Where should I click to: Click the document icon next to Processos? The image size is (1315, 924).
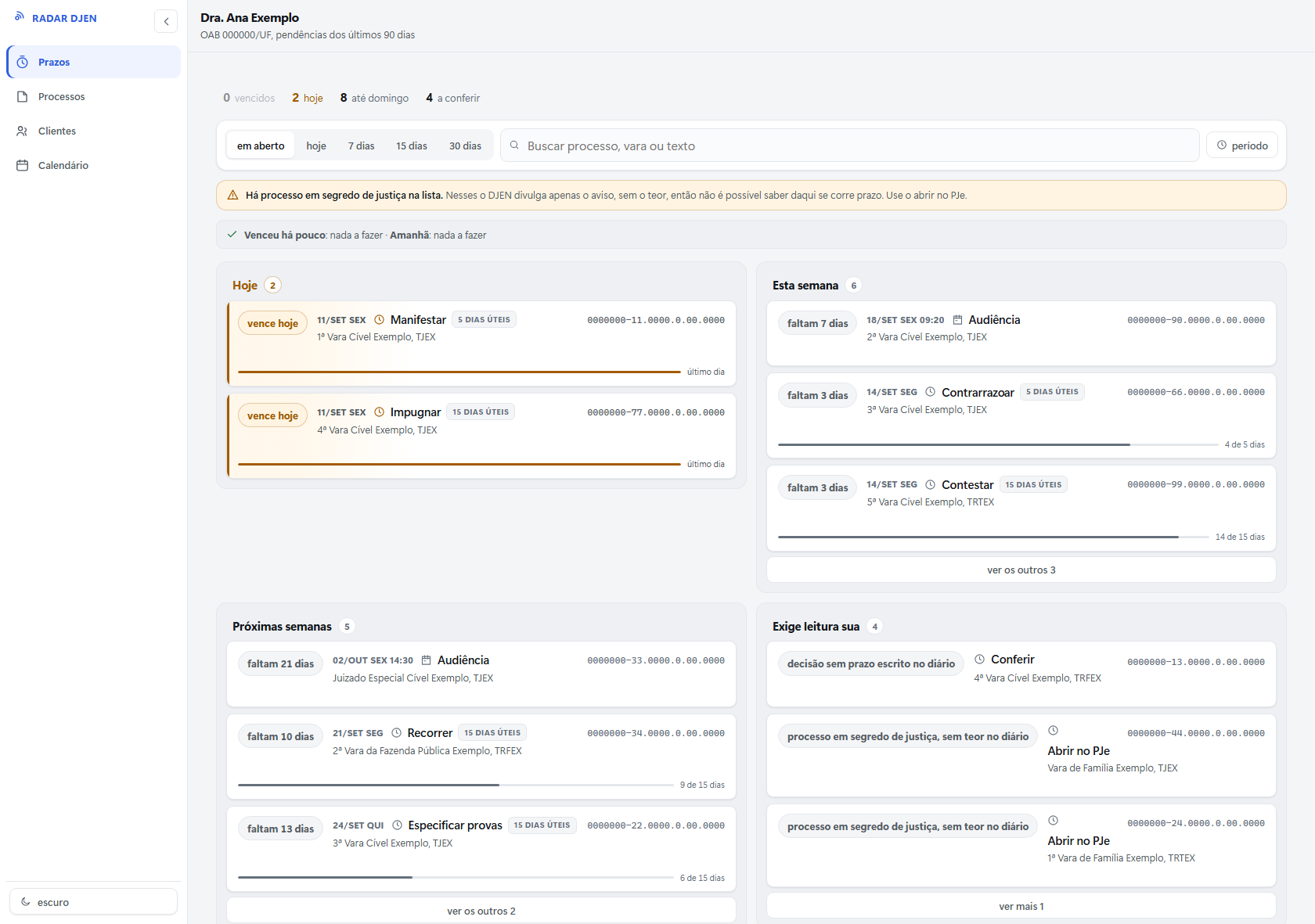(x=23, y=96)
